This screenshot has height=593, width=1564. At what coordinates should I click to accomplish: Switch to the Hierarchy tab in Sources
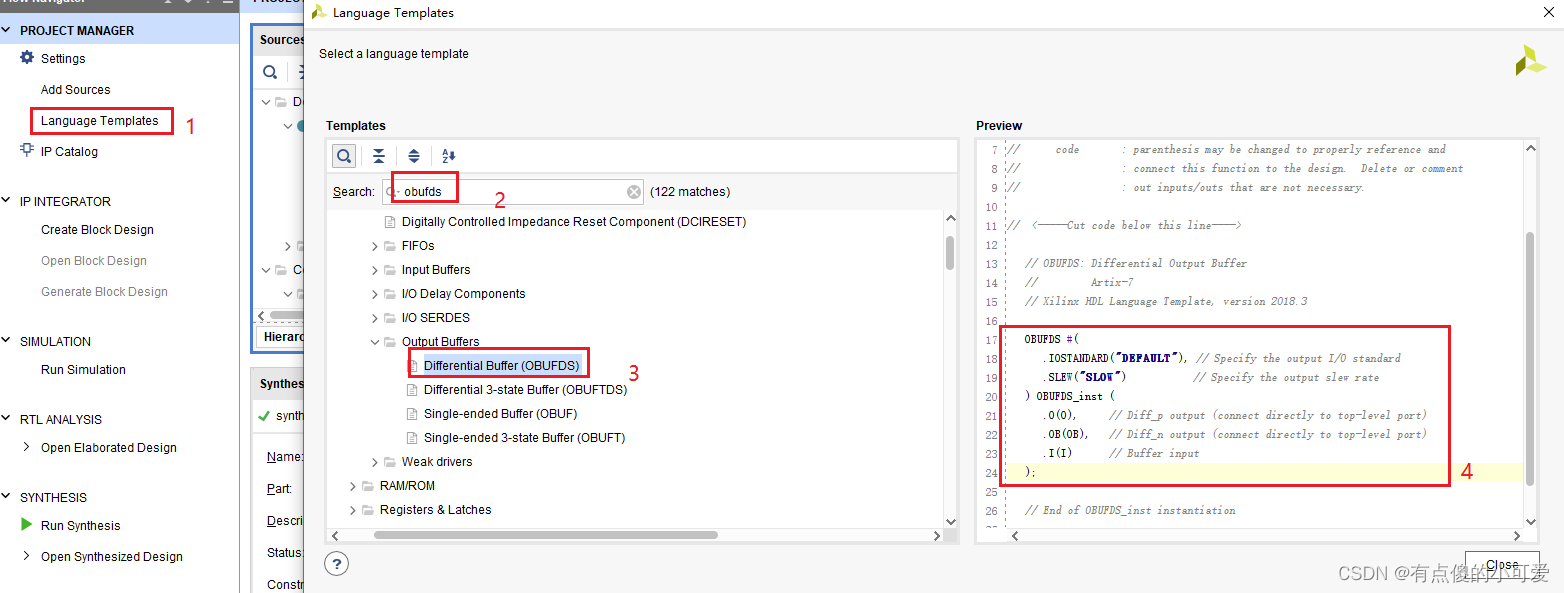285,336
